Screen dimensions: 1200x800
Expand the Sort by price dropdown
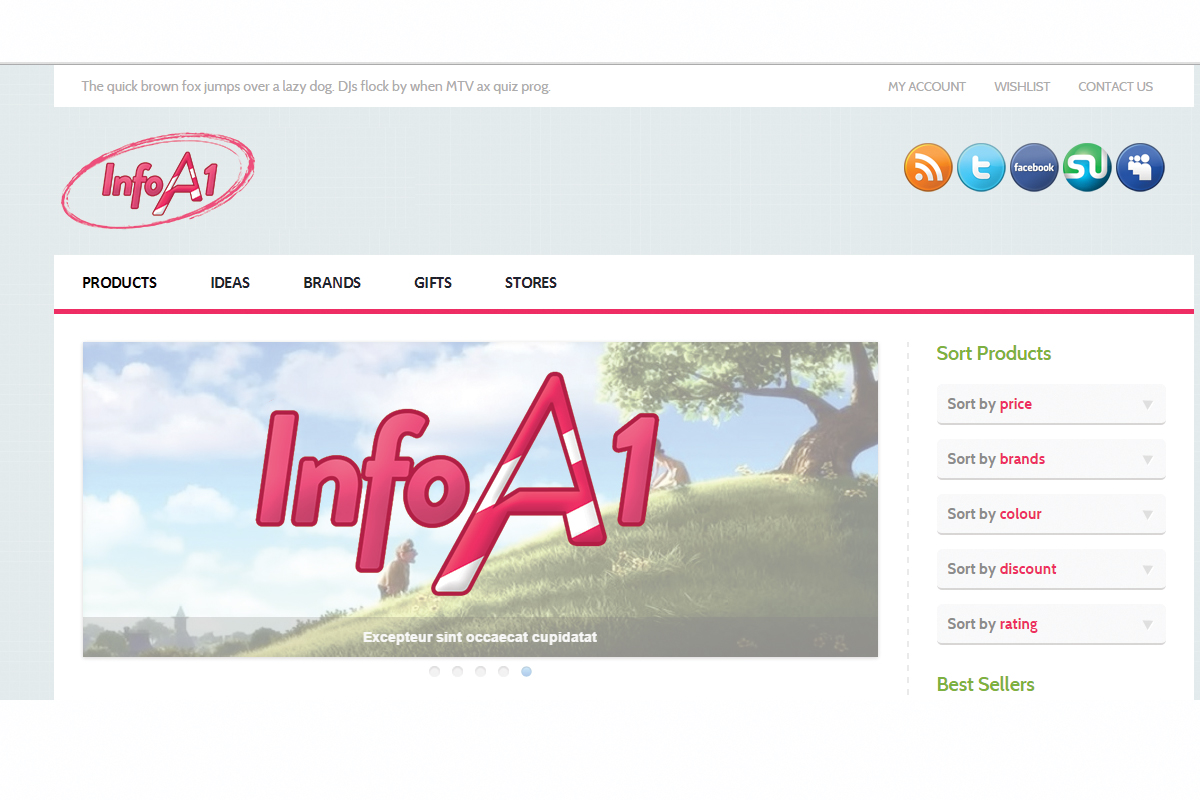coord(1051,404)
